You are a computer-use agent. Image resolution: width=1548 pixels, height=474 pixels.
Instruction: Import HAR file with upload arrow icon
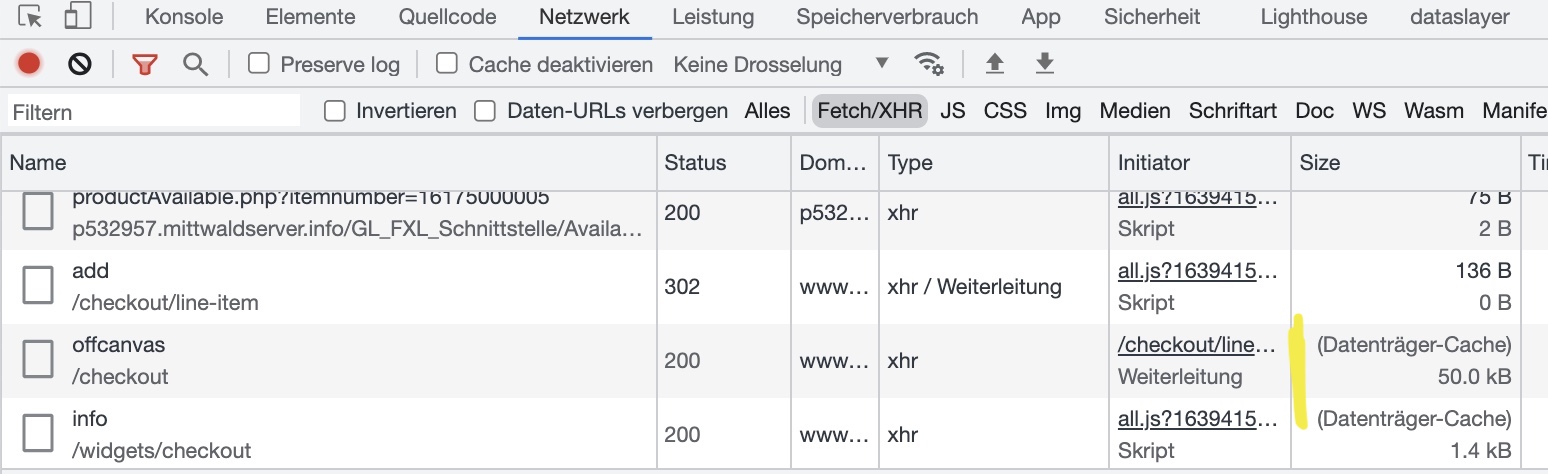(x=994, y=64)
